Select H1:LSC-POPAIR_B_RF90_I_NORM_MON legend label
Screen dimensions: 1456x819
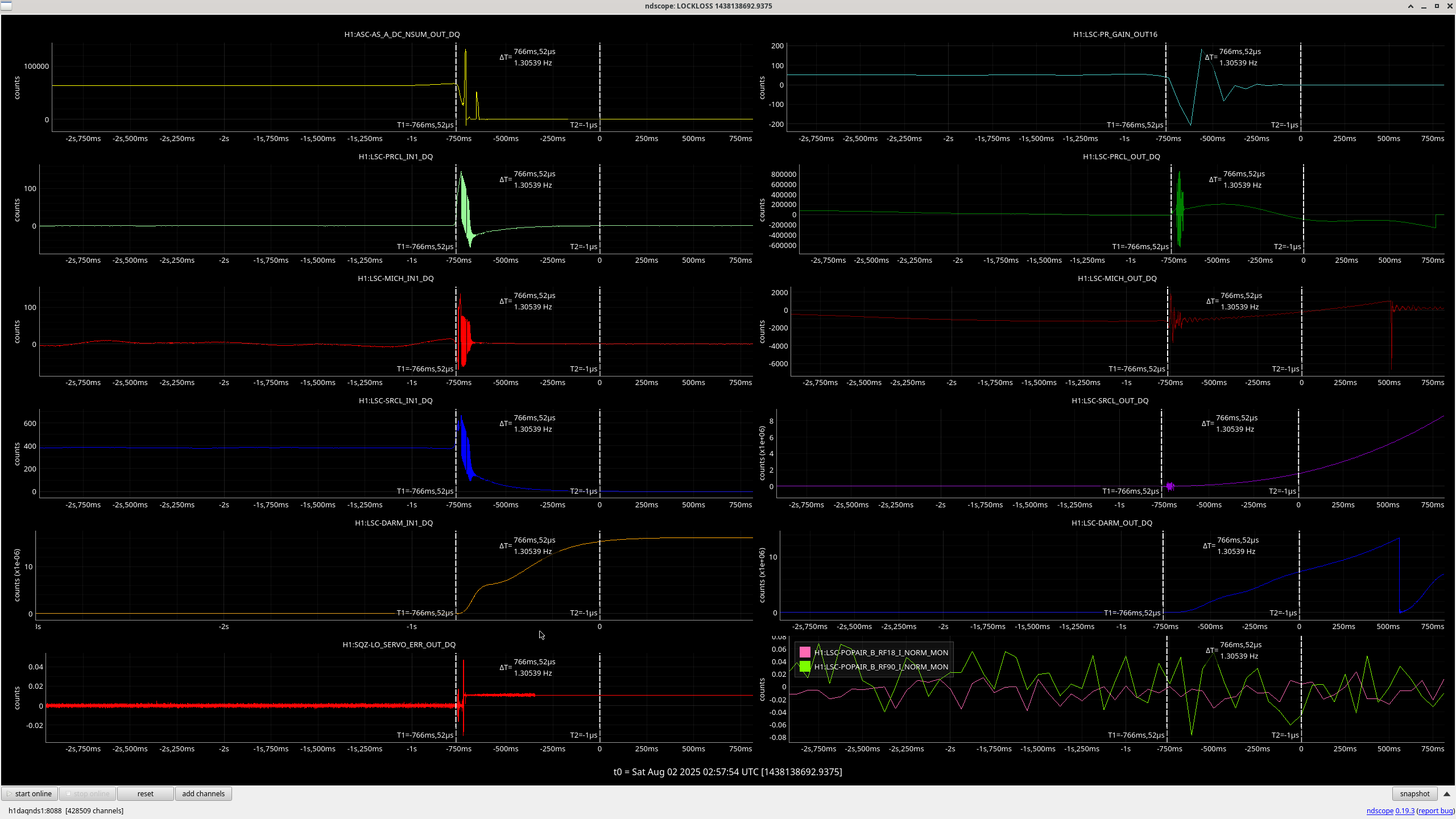click(x=881, y=667)
